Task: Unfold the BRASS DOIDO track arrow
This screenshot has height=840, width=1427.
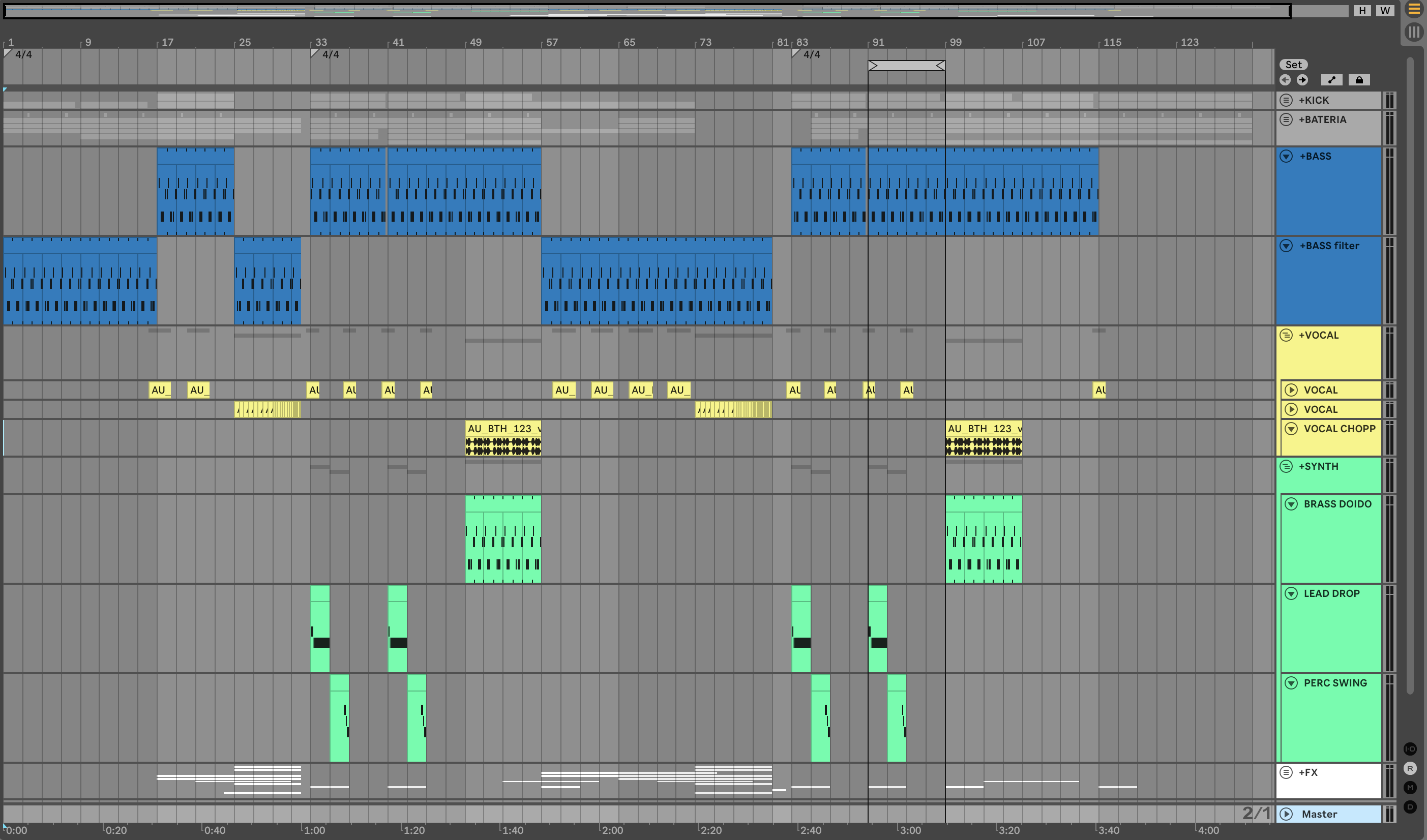Action: tap(1291, 504)
